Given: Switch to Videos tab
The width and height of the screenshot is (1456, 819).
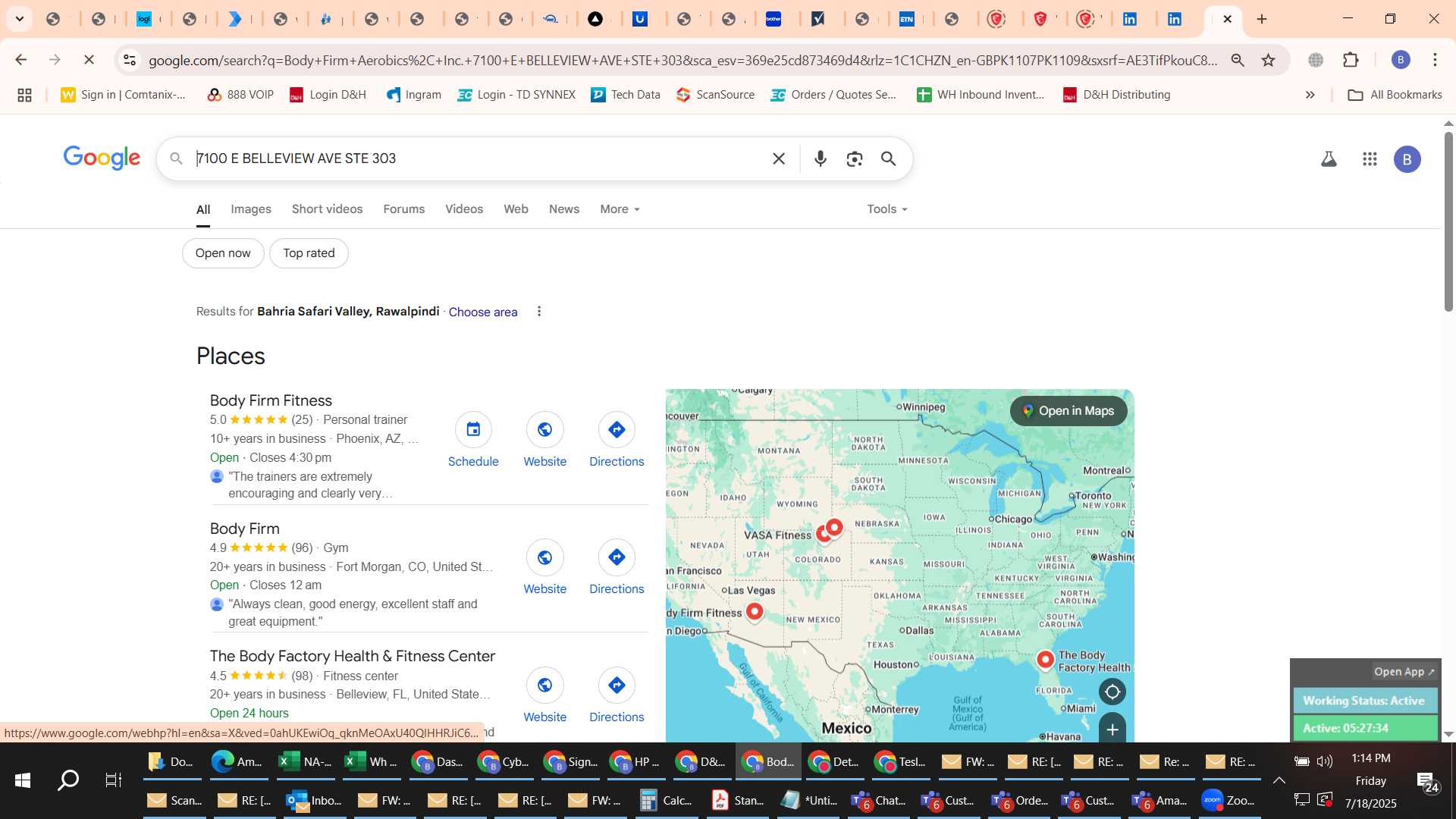Looking at the screenshot, I should point(464,209).
